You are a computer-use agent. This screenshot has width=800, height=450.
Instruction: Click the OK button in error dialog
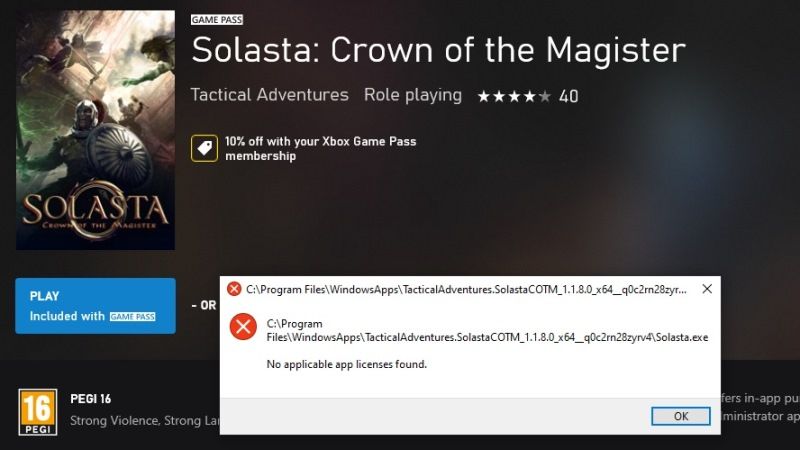pos(681,416)
